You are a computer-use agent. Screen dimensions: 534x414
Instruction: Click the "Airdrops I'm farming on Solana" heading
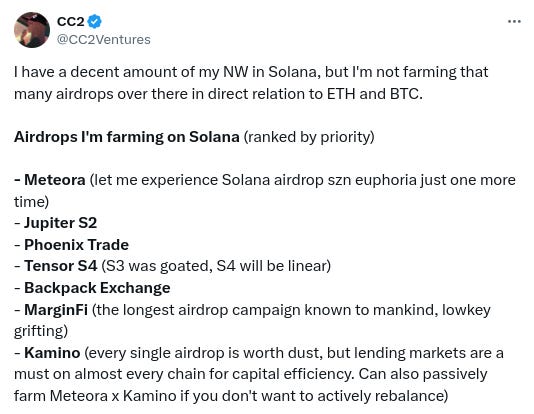[x=127, y=137]
